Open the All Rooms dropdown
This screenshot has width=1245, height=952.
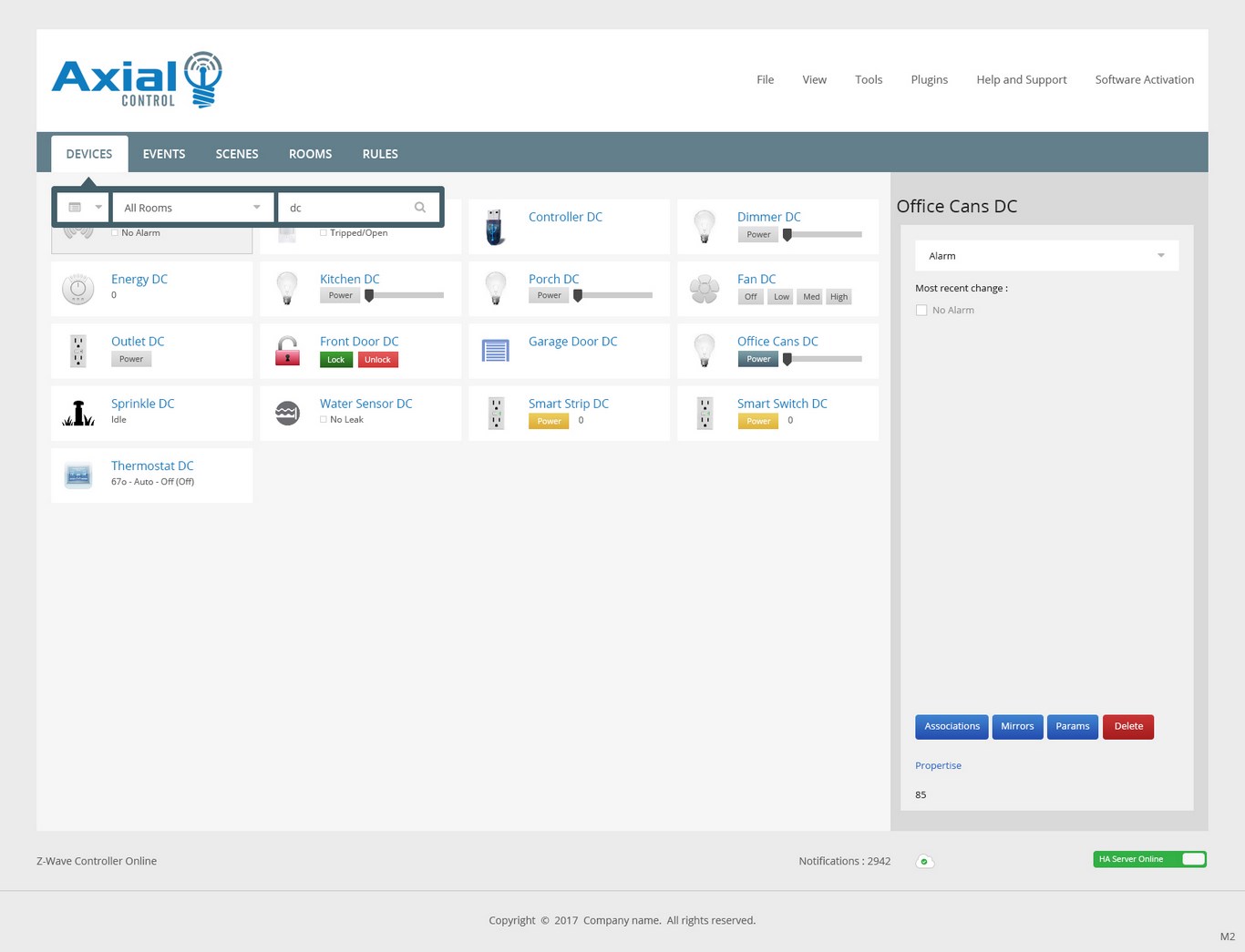pyautogui.click(x=192, y=208)
